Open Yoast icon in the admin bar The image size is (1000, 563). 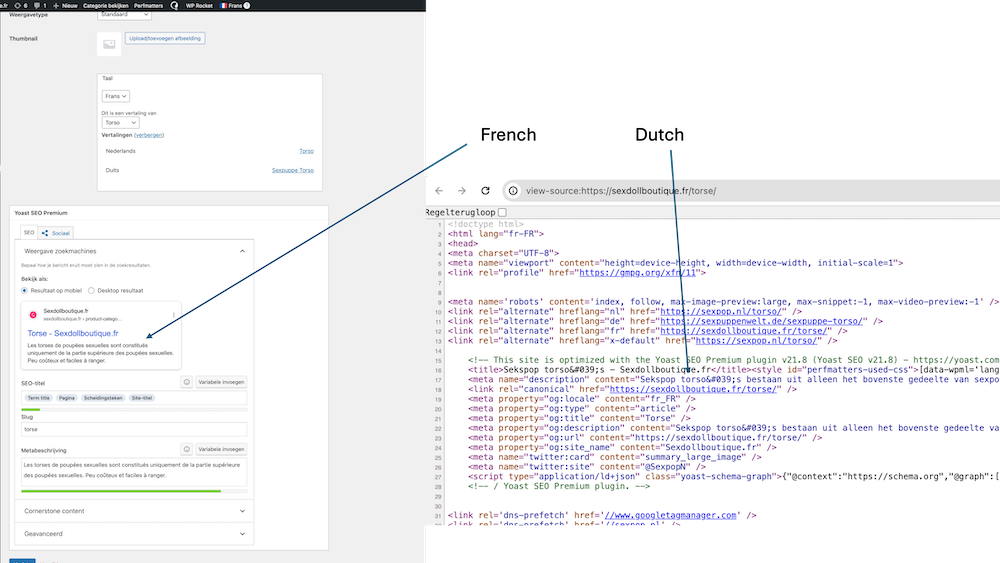[175, 6]
